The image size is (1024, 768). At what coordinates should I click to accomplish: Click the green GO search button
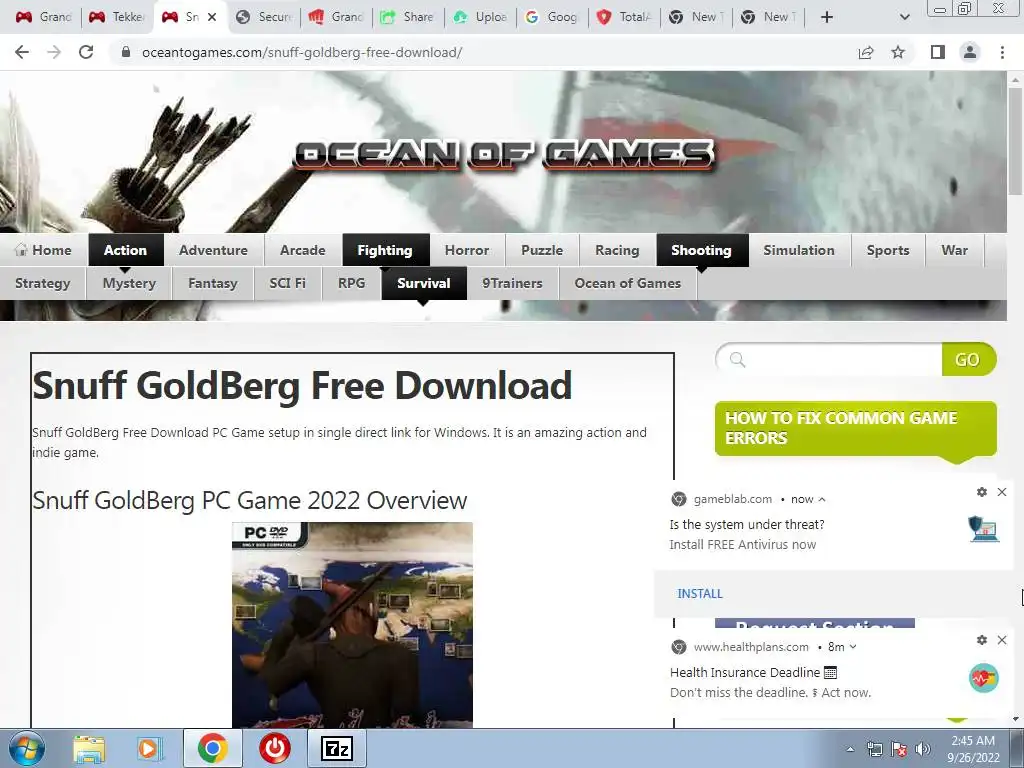tap(968, 359)
